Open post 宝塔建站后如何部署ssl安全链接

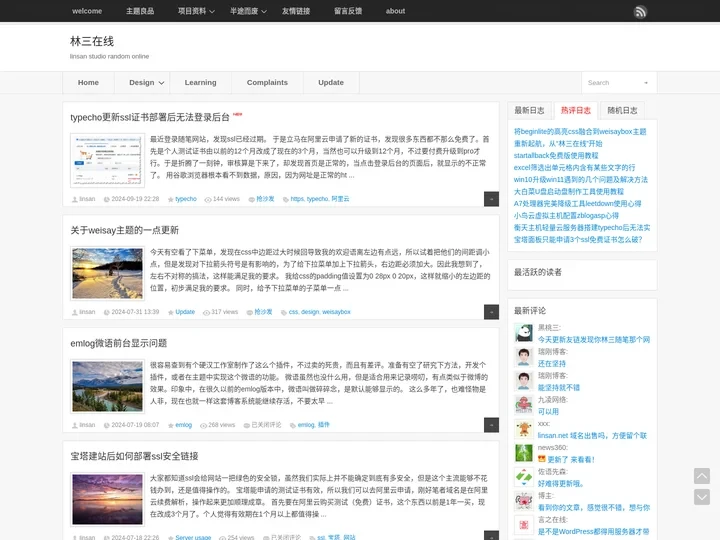[x=134, y=456]
